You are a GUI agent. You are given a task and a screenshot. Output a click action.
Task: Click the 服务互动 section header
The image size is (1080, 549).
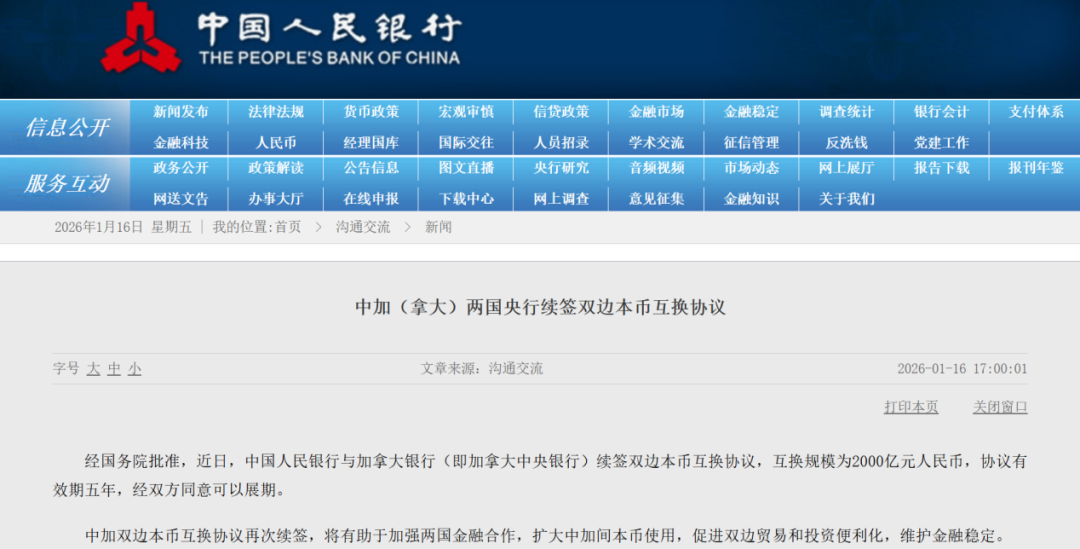(x=67, y=184)
